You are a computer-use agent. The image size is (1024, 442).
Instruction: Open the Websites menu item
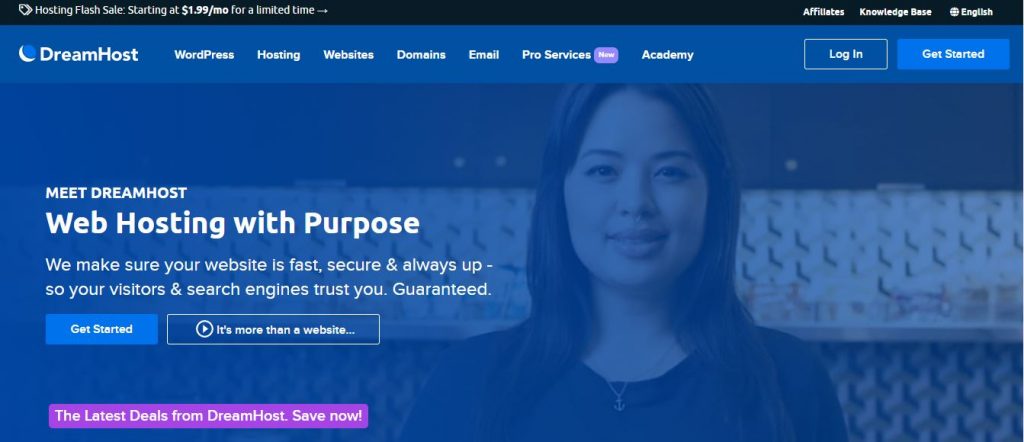(x=348, y=55)
